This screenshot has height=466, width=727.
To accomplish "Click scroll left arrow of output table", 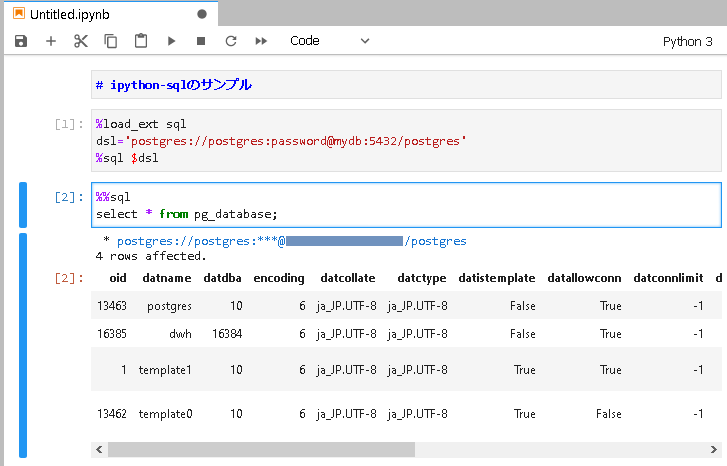I will click(x=99, y=449).
